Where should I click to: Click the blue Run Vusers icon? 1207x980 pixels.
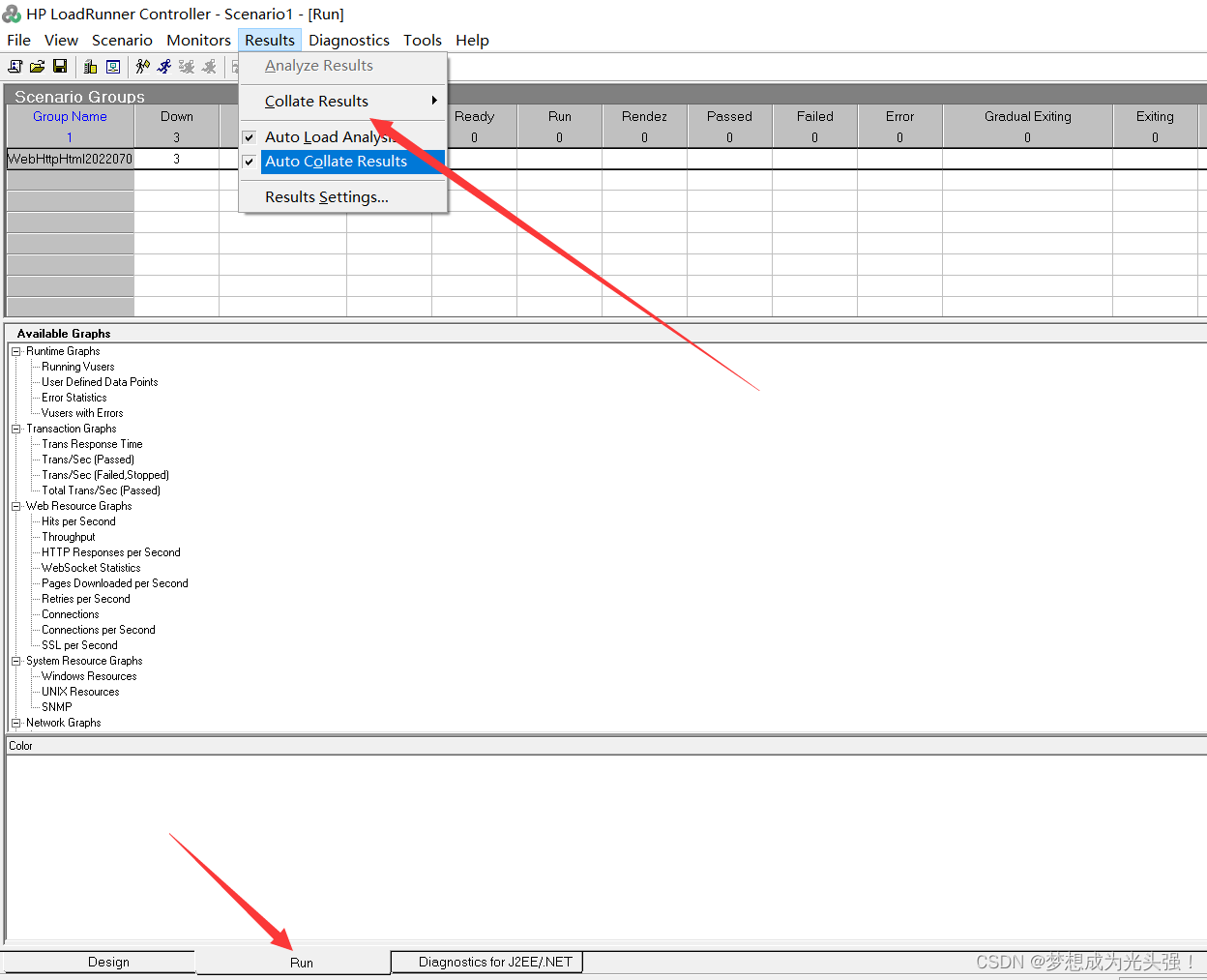click(x=164, y=67)
